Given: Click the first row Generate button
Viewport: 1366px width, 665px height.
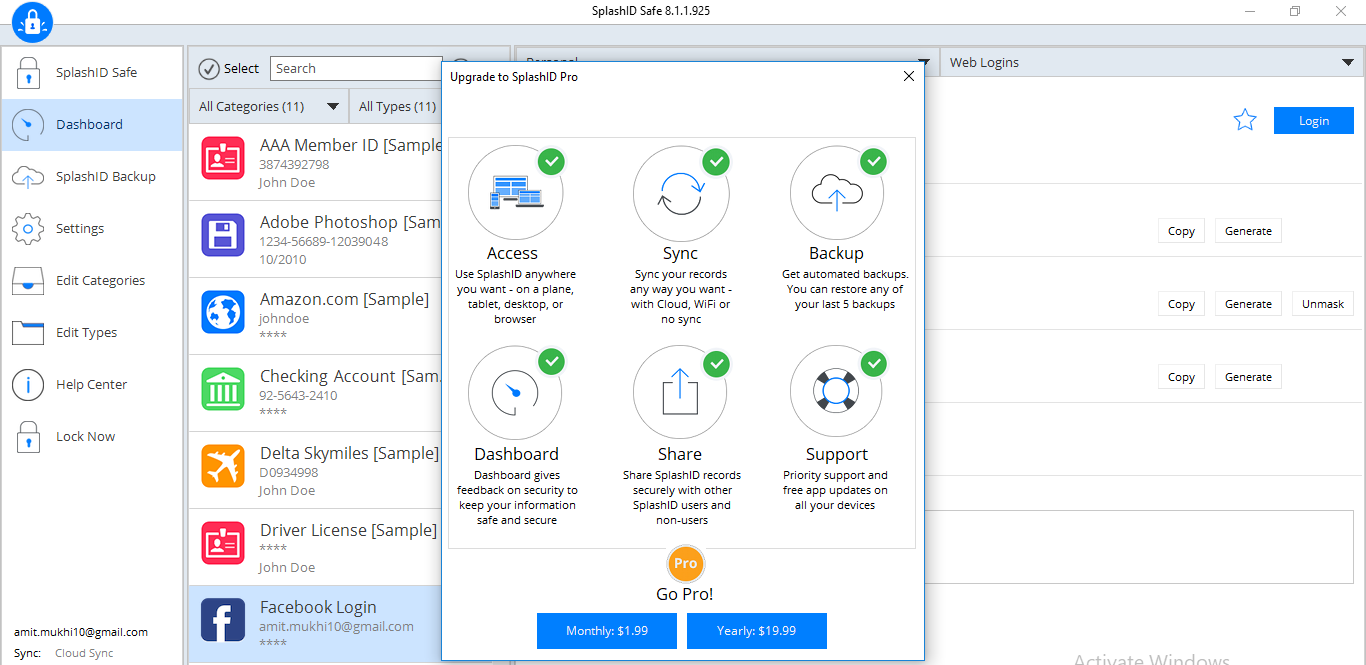Looking at the screenshot, I should tap(1248, 231).
